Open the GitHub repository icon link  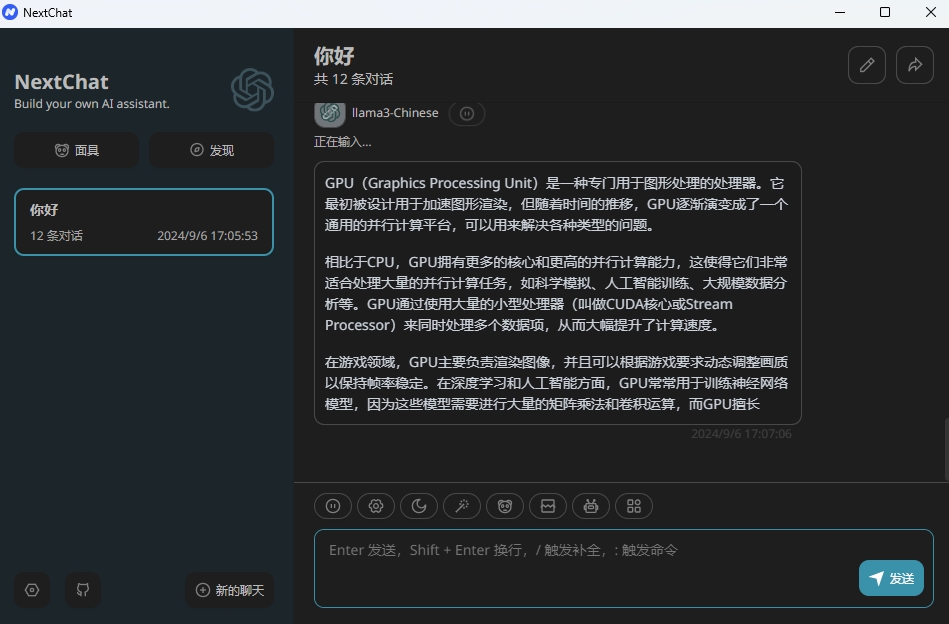click(x=83, y=590)
